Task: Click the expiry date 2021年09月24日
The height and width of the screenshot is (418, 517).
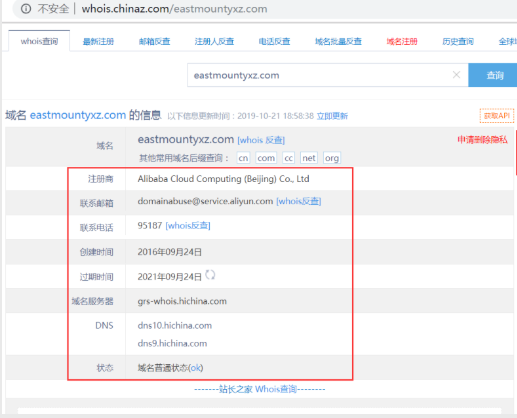Action: [170, 277]
